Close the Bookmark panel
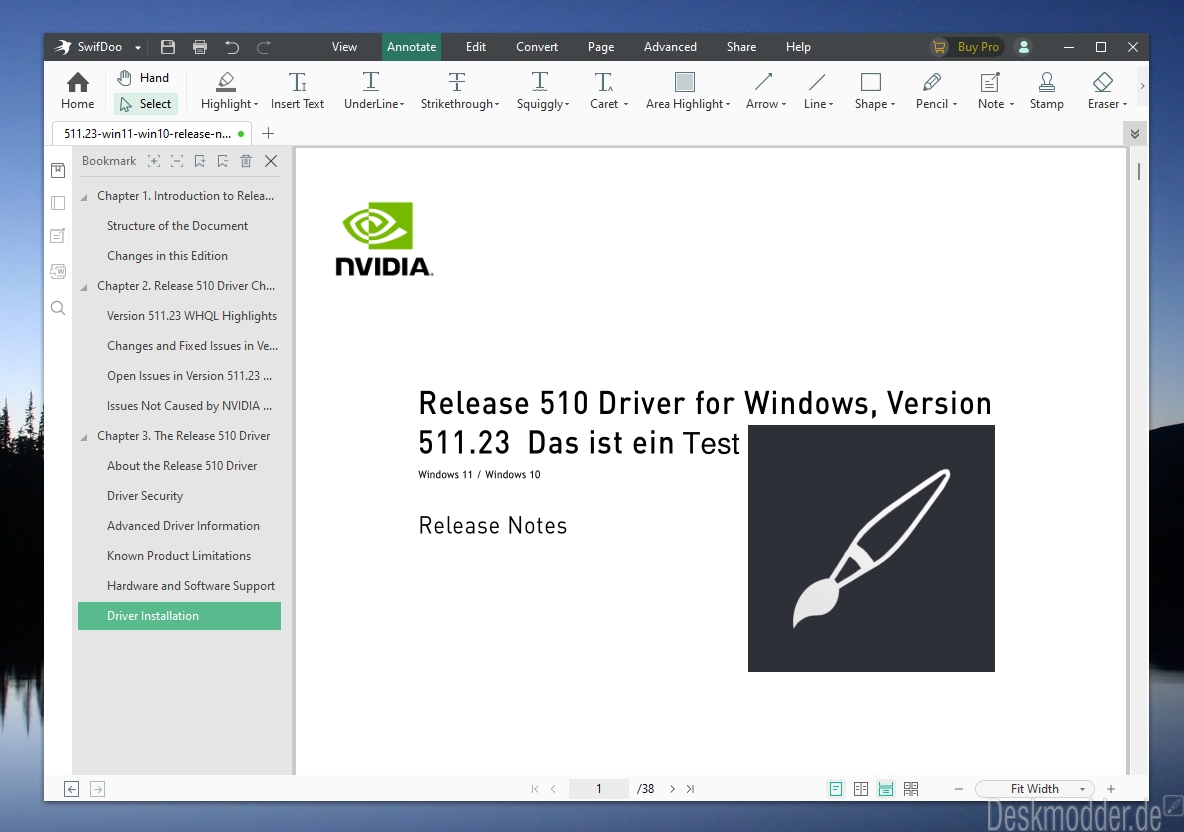Viewport: 1184px width, 832px height. pos(271,161)
